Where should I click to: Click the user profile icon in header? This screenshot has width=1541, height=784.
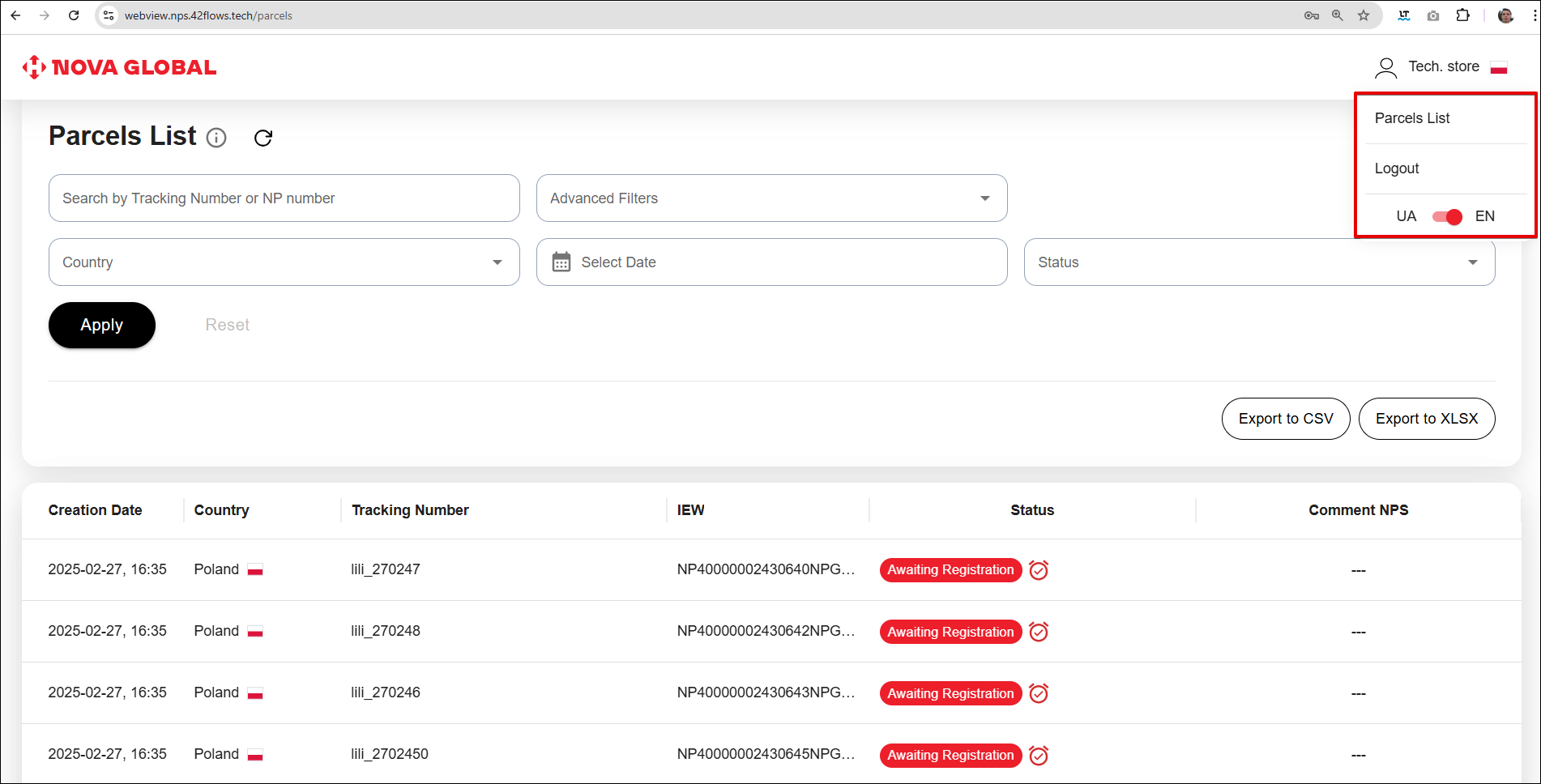1385,67
